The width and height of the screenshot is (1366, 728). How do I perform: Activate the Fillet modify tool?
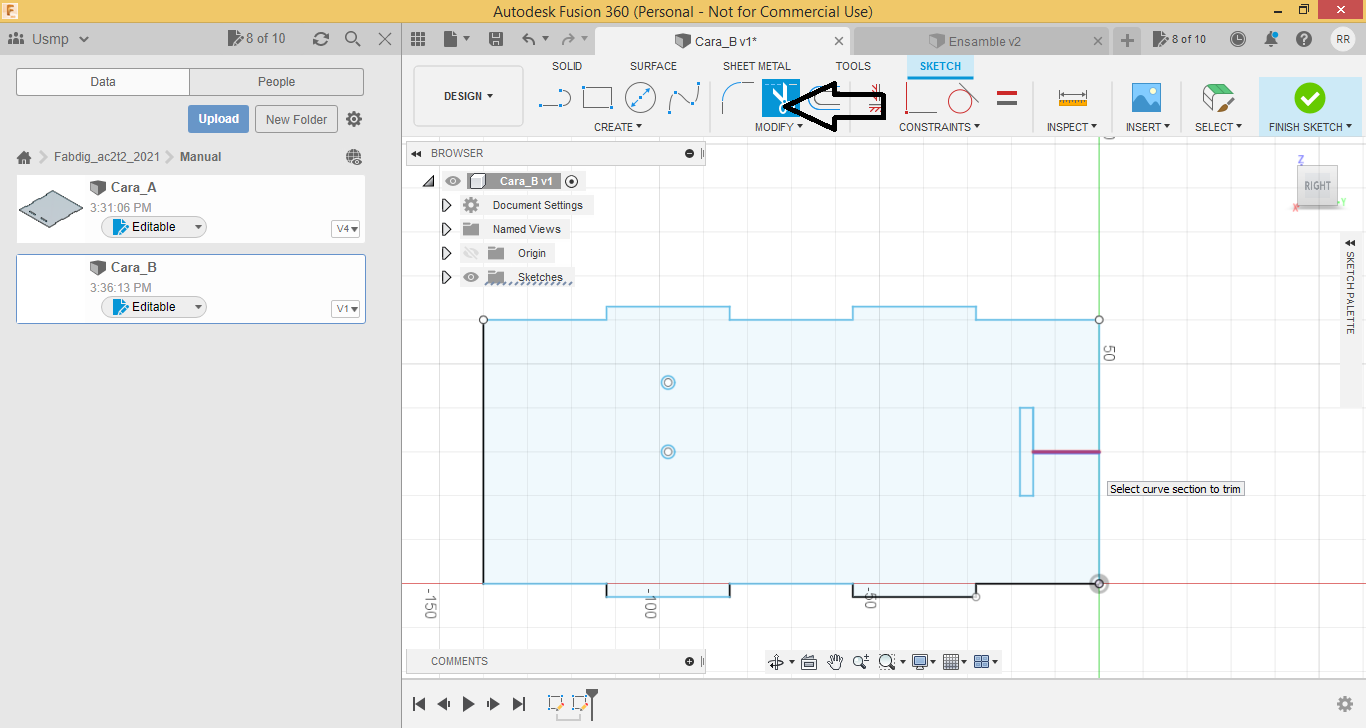pos(738,98)
